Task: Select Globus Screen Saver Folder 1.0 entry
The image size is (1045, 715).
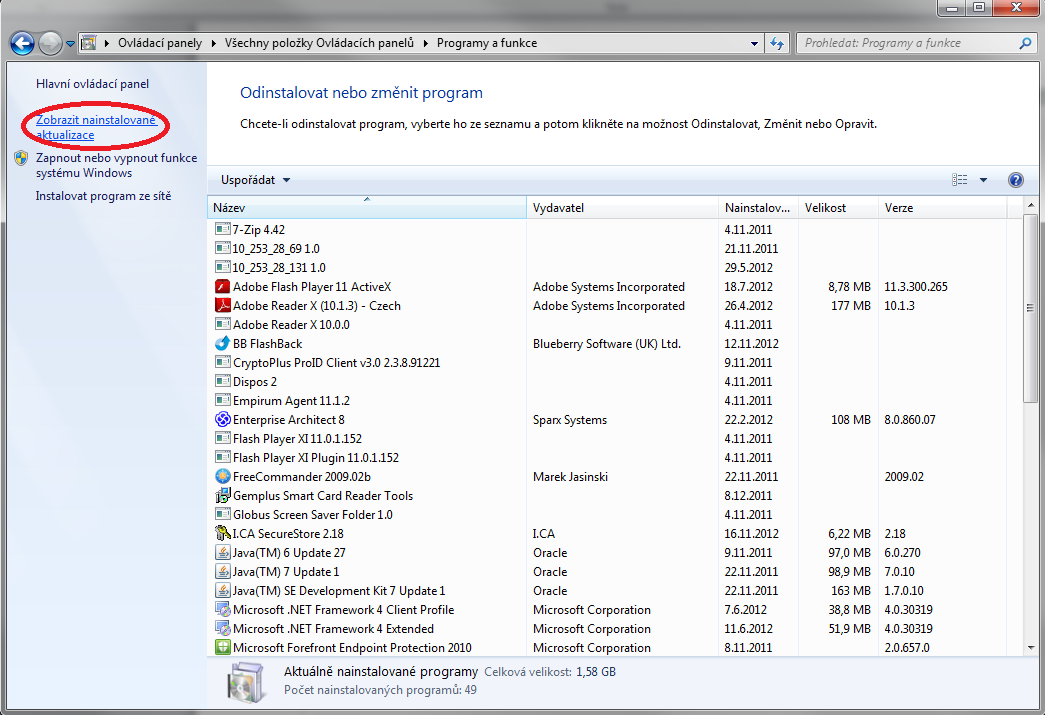Action: click(313, 514)
